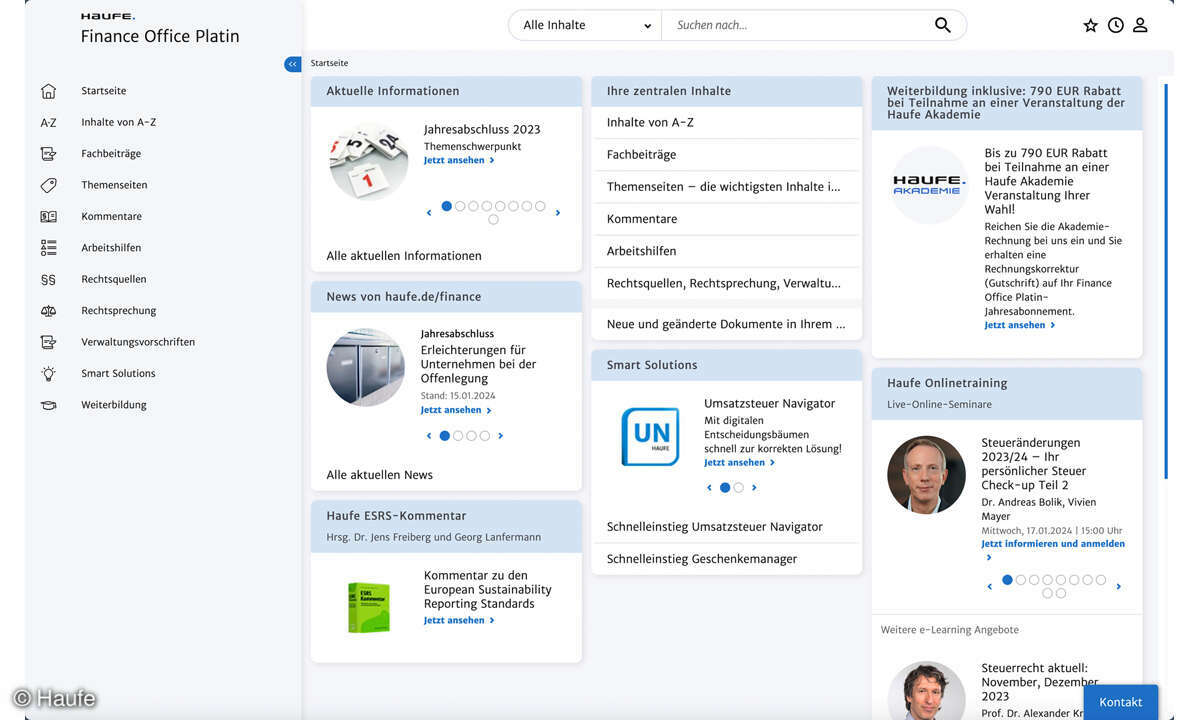The height and width of the screenshot is (720, 1200).
Task: Select second dot in News carousel
Action: click(x=458, y=436)
